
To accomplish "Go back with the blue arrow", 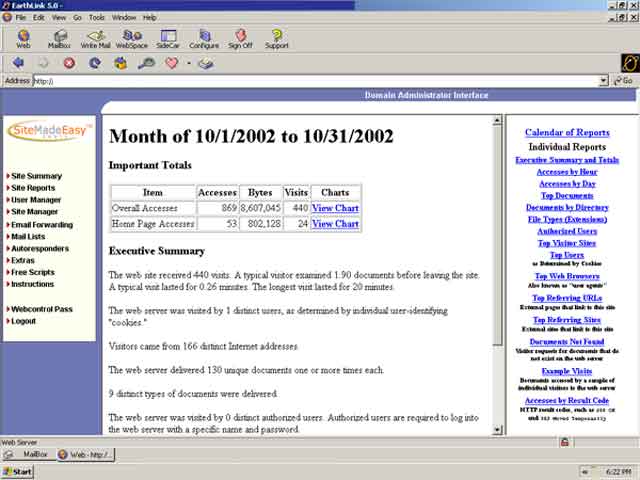I will tap(18, 63).
